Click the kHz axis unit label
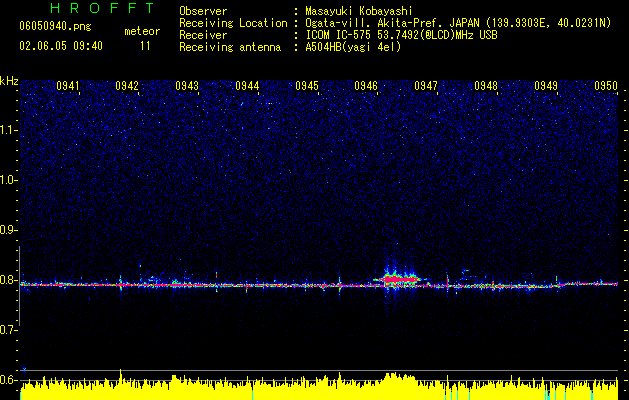 pyautogui.click(x=9, y=81)
